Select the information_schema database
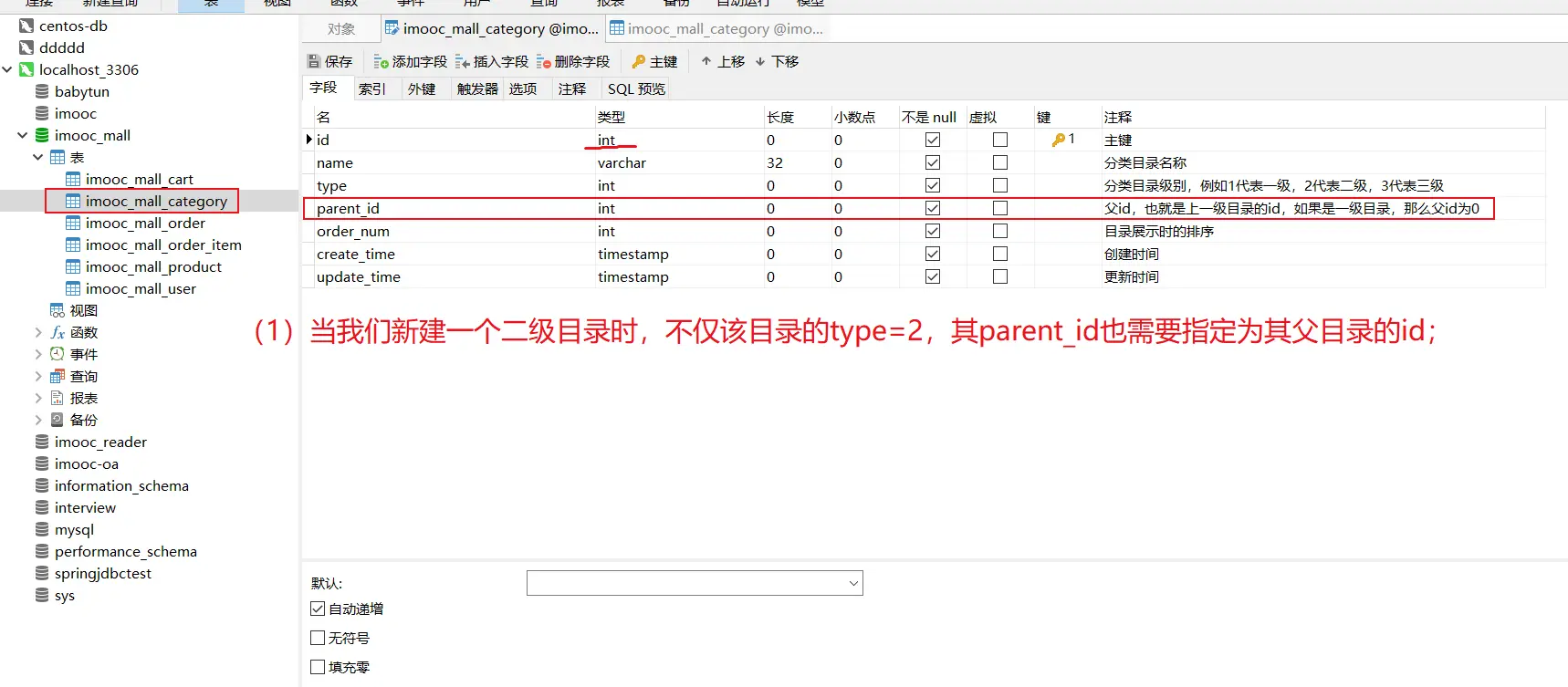1568x687 pixels. (121, 485)
